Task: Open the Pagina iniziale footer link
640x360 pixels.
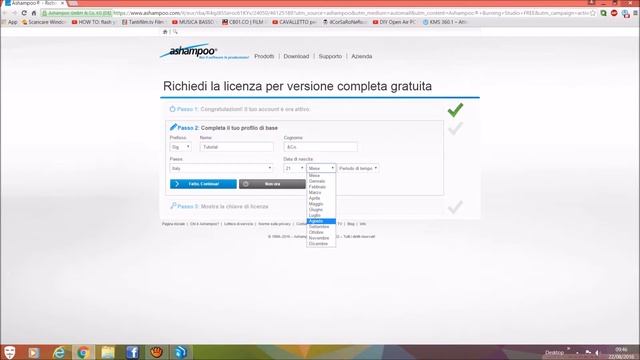Action: [x=173, y=224]
